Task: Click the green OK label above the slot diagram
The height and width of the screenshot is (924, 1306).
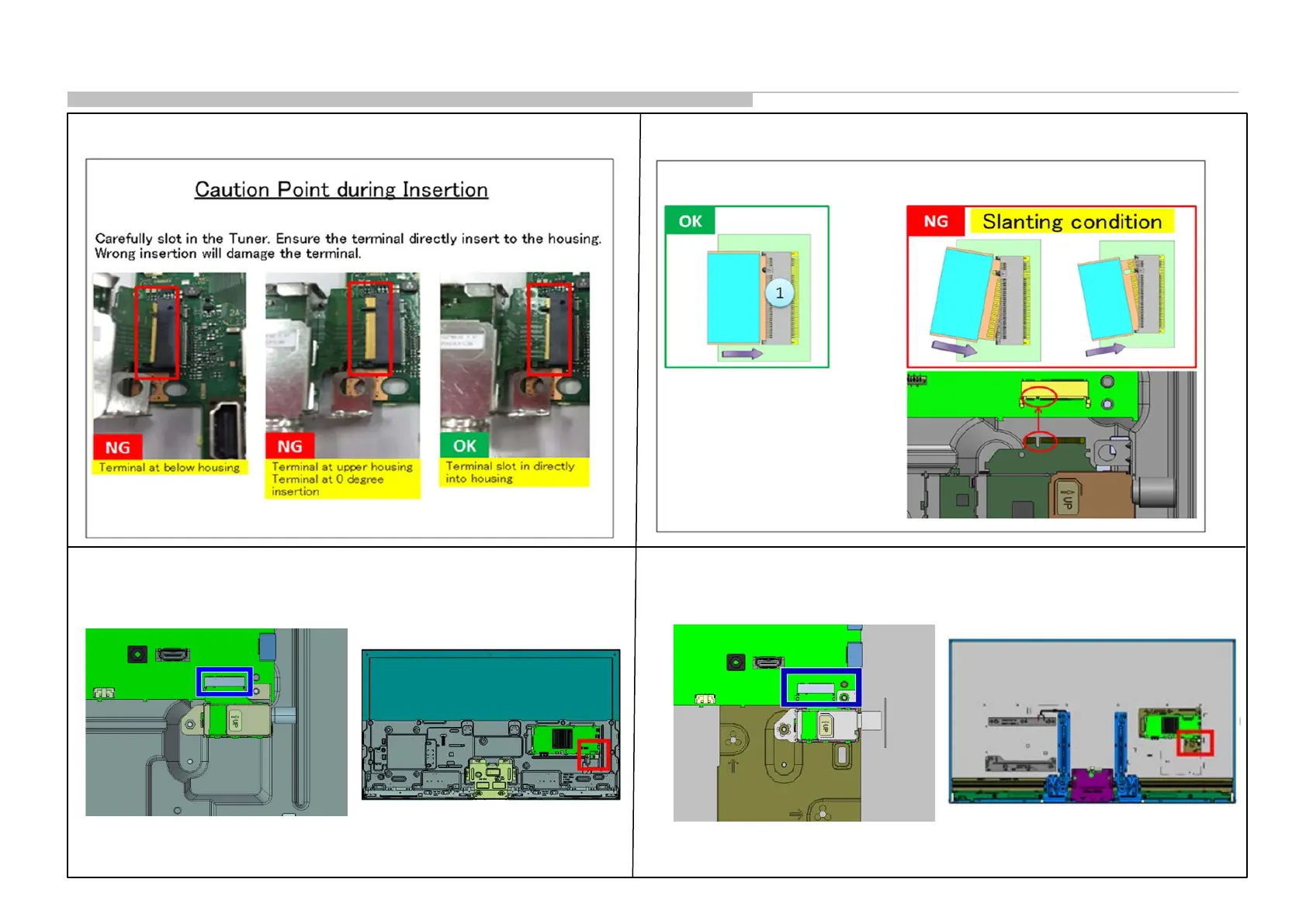Action: 690,221
